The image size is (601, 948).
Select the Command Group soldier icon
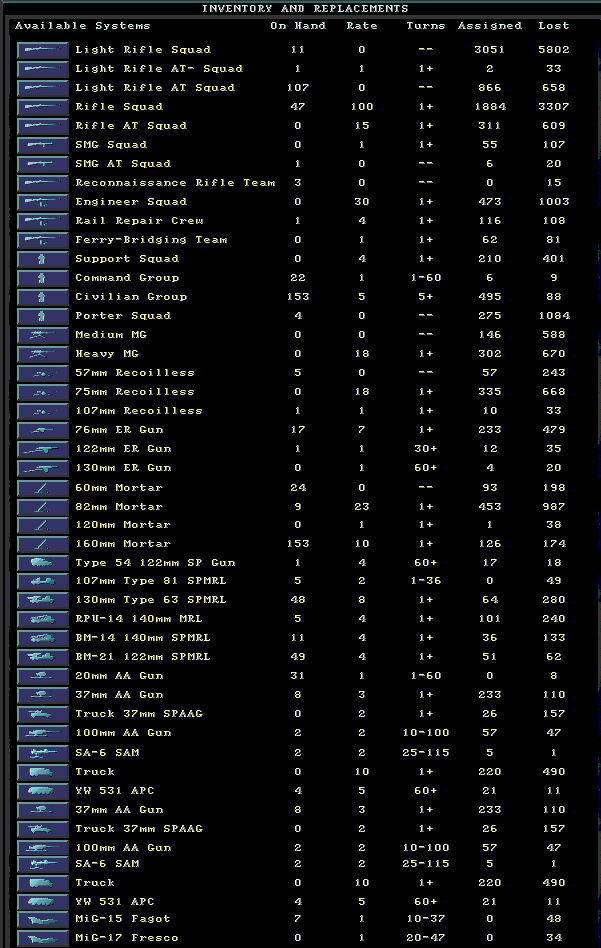pyautogui.click(x=42, y=278)
